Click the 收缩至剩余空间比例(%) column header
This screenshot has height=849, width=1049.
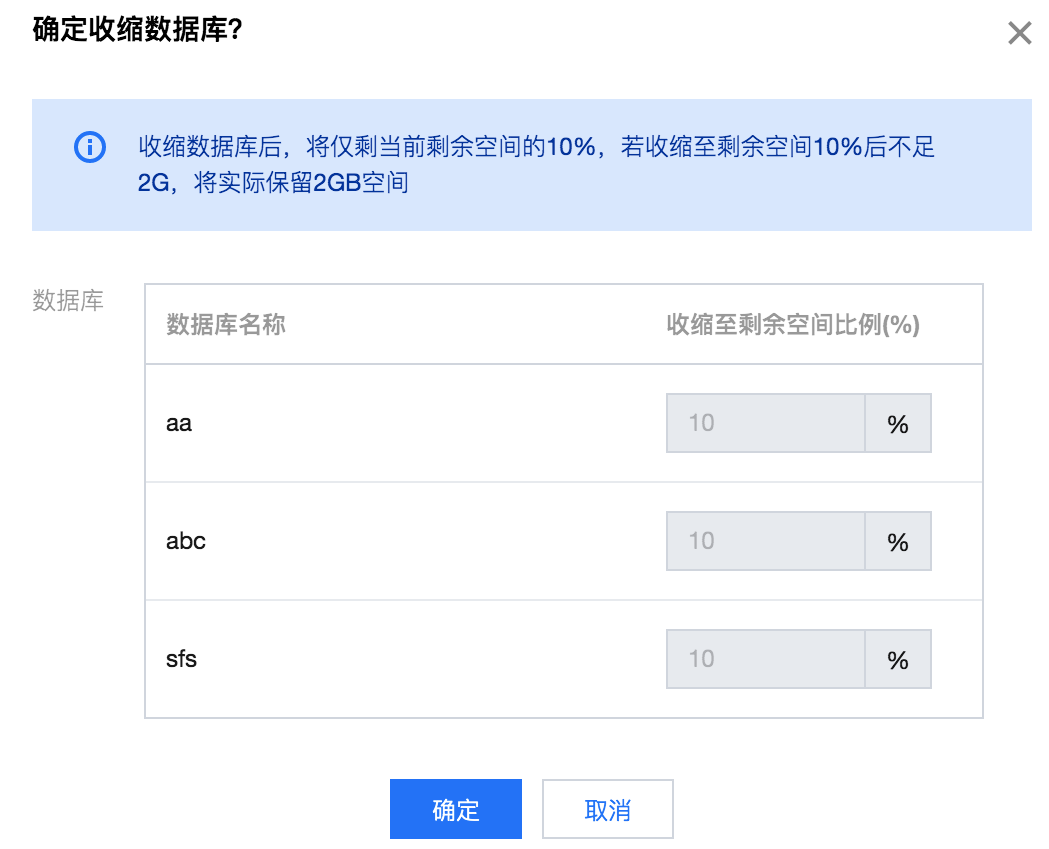[793, 324]
